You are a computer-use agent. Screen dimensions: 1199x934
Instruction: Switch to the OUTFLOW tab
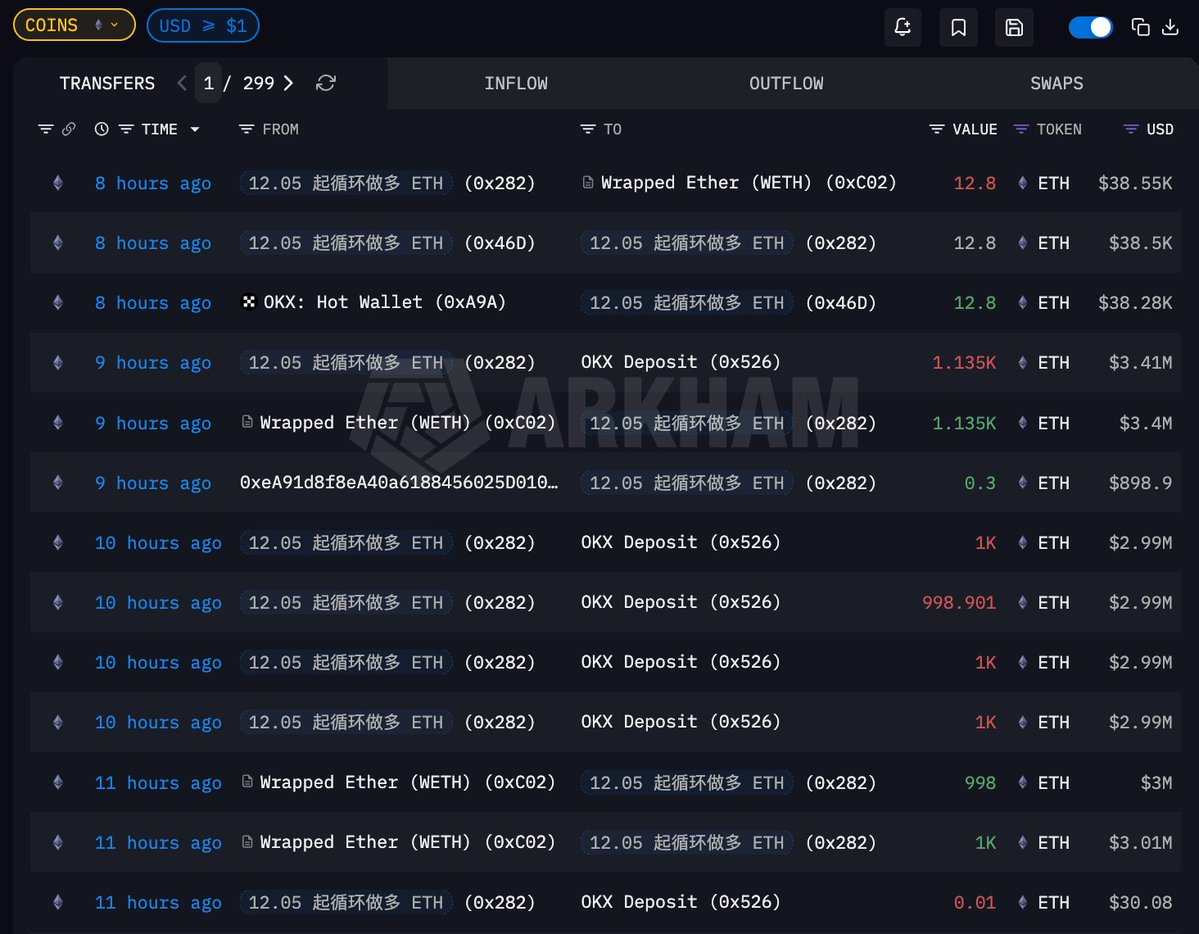786,83
